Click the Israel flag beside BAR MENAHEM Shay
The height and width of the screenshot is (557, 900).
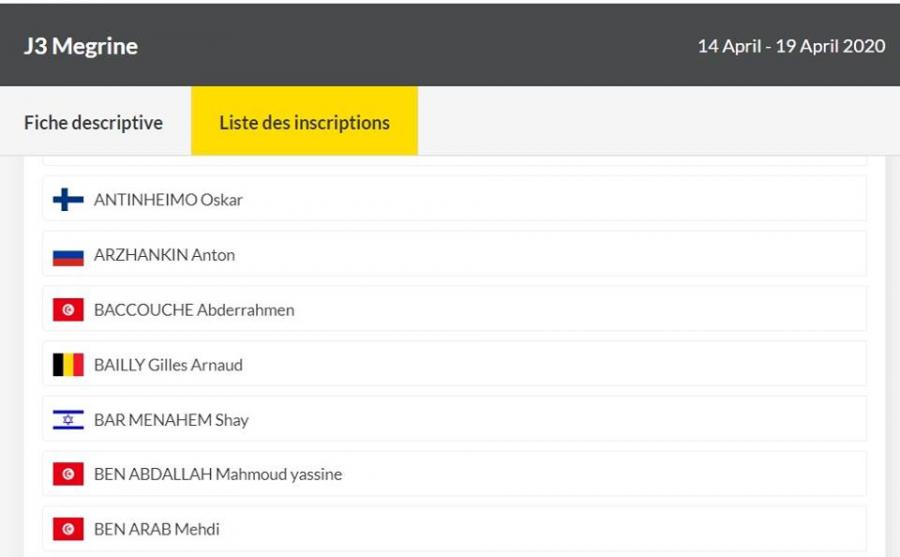(x=68, y=420)
